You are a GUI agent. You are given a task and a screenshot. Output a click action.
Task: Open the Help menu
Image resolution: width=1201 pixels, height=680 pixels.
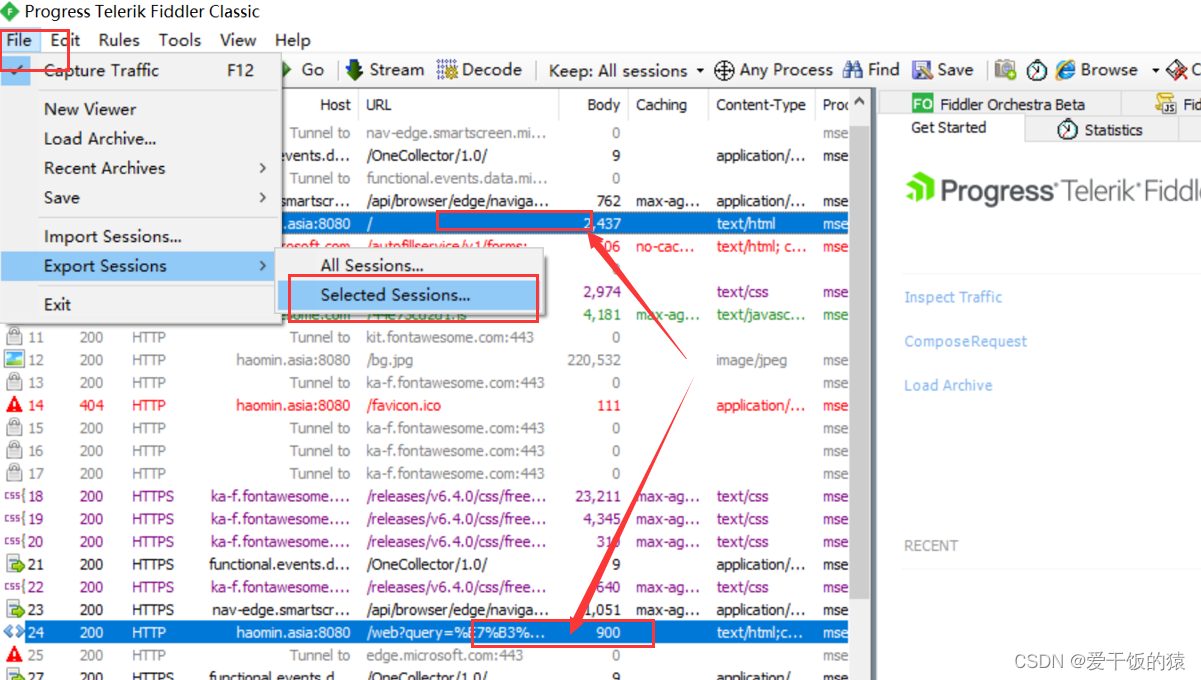pyautogui.click(x=293, y=40)
